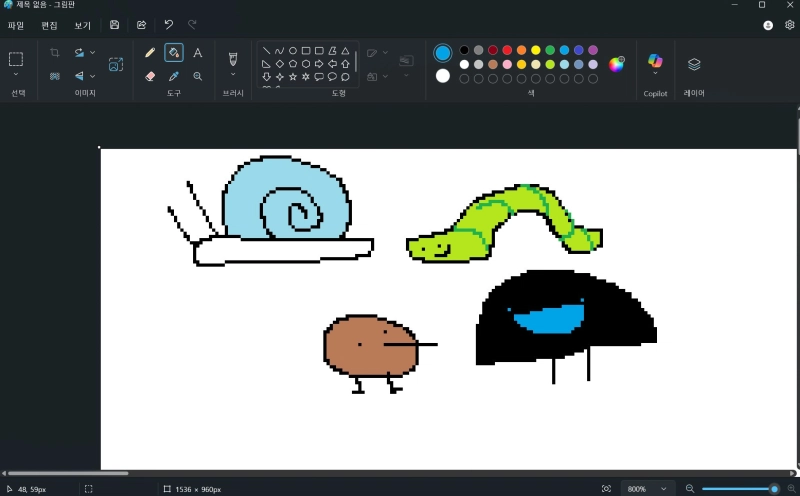Click the Save icon in title bar
The height and width of the screenshot is (496, 800).
[x=114, y=25]
